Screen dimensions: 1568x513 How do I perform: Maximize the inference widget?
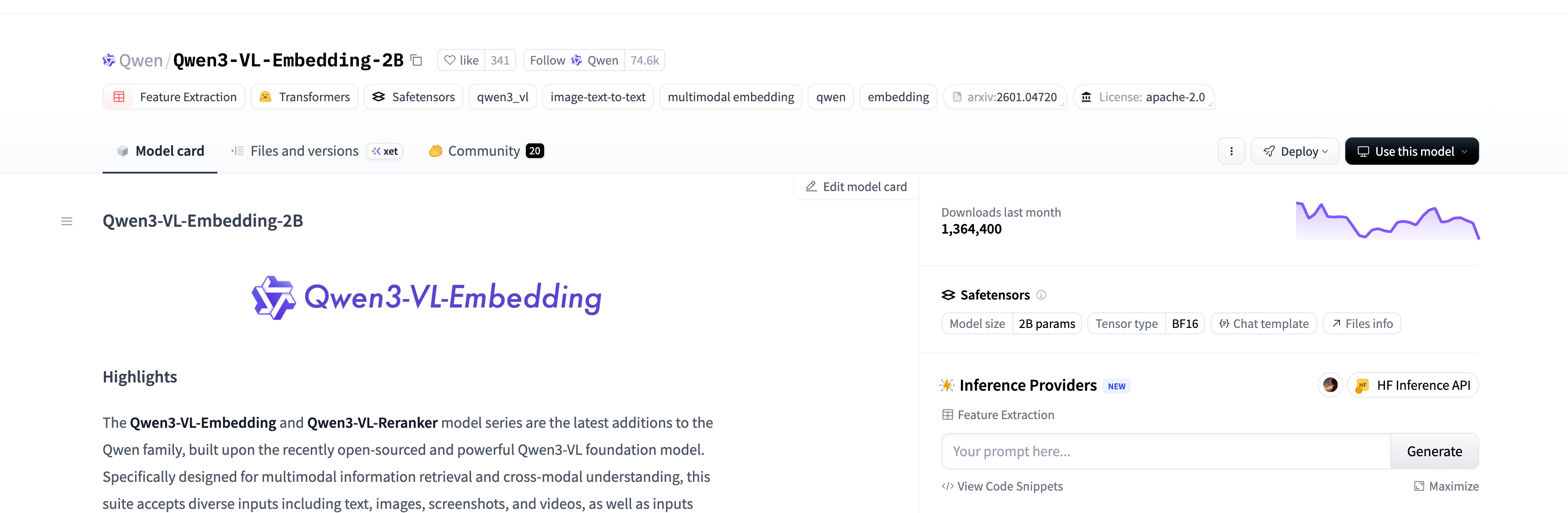1446,486
